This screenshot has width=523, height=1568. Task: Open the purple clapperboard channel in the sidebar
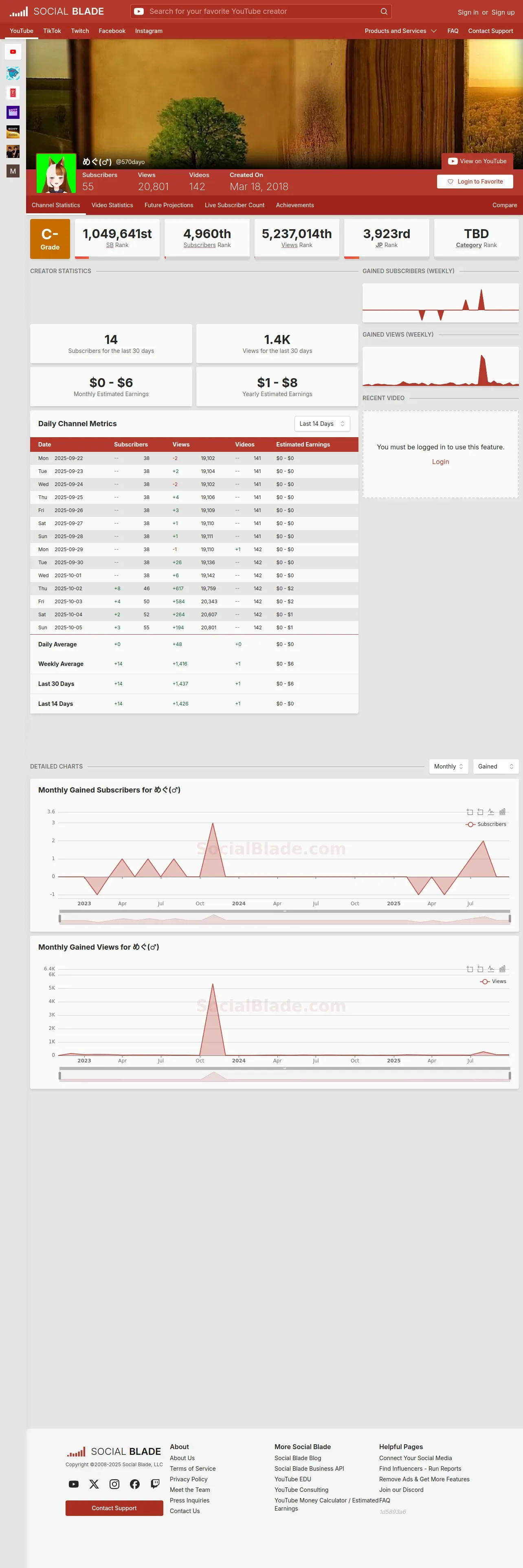pos(13,112)
